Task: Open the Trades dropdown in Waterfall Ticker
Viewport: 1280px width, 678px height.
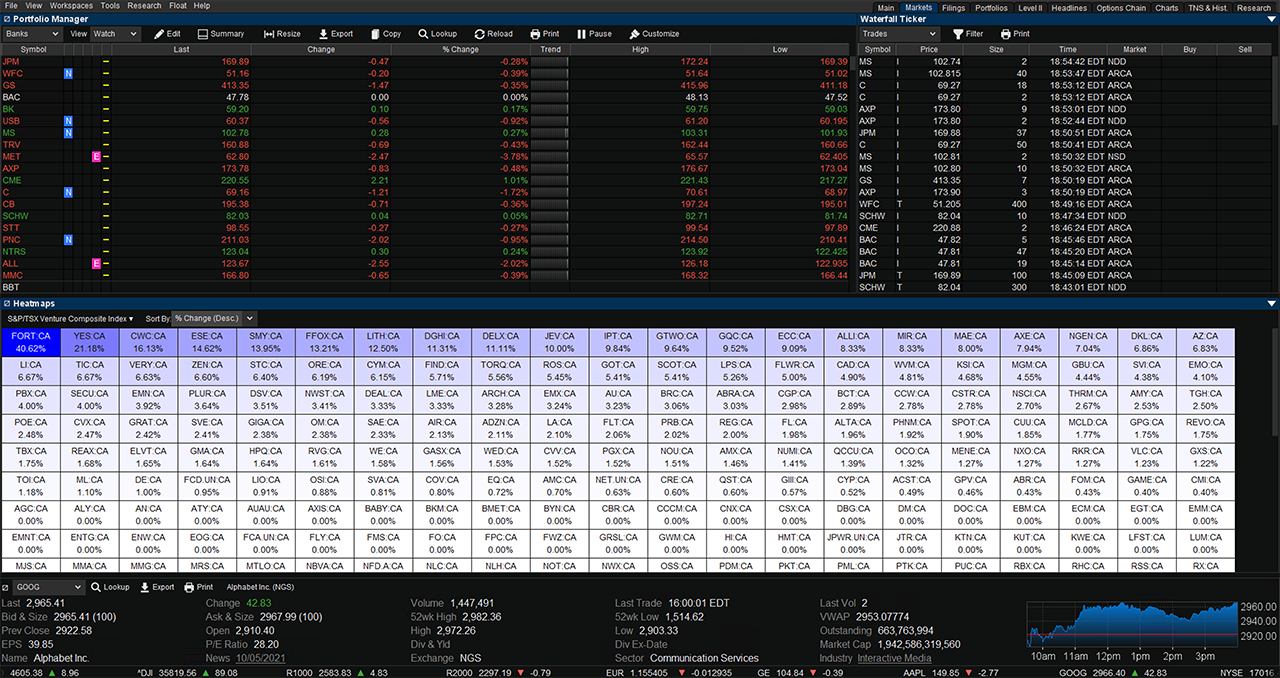Action: [x=900, y=34]
